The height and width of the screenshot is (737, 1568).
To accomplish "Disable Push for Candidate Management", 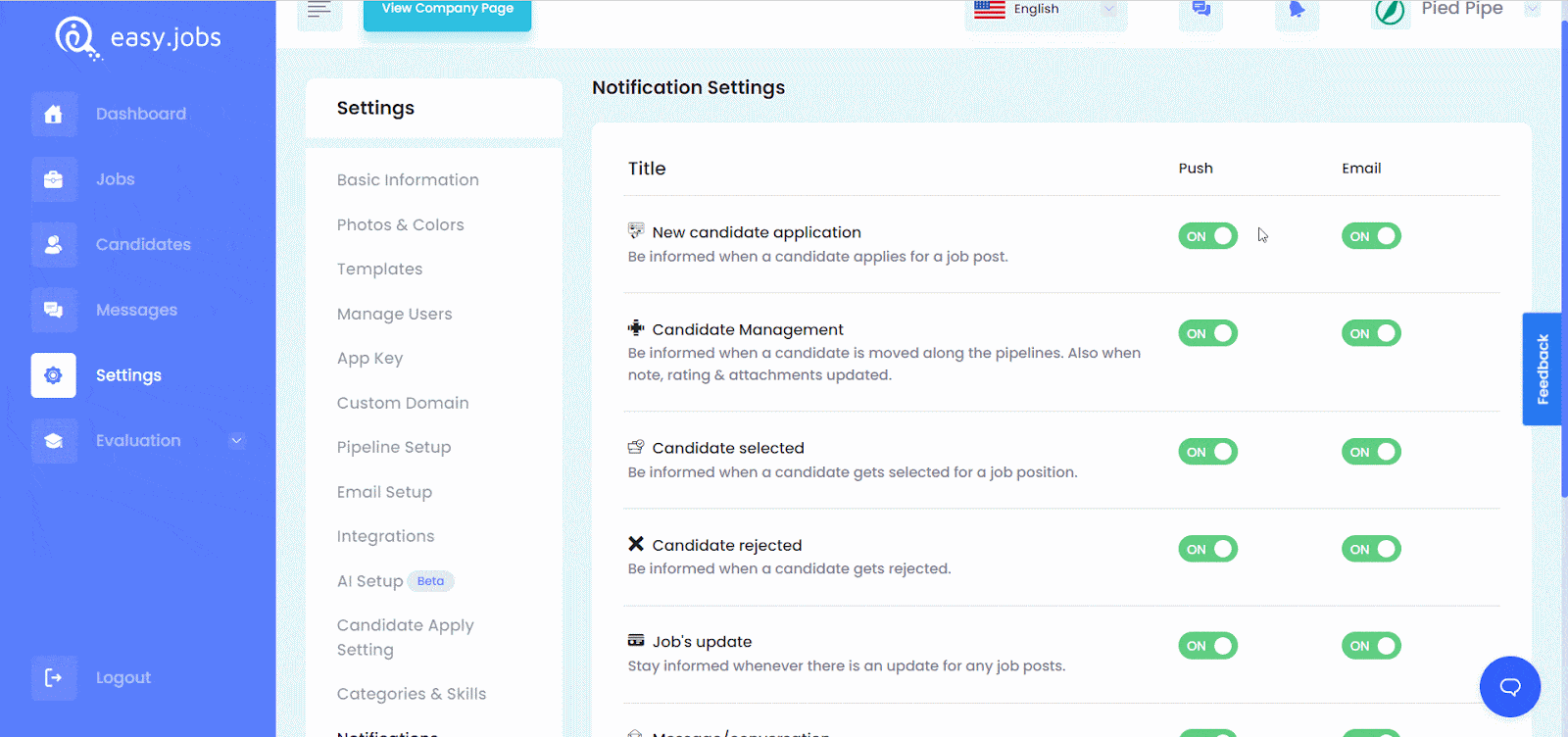I will click(x=1208, y=333).
